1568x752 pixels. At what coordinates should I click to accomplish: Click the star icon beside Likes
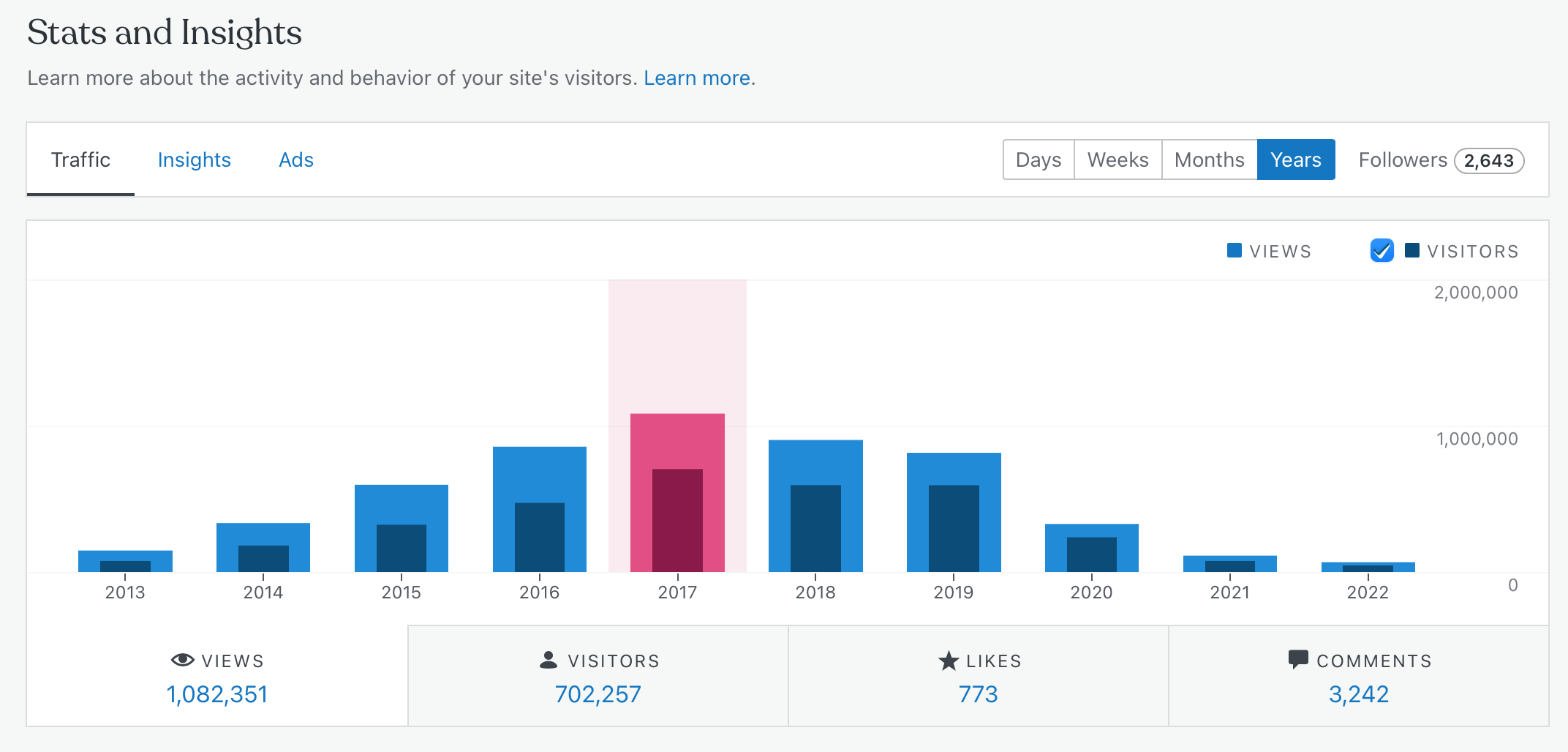tap(948, 661)
